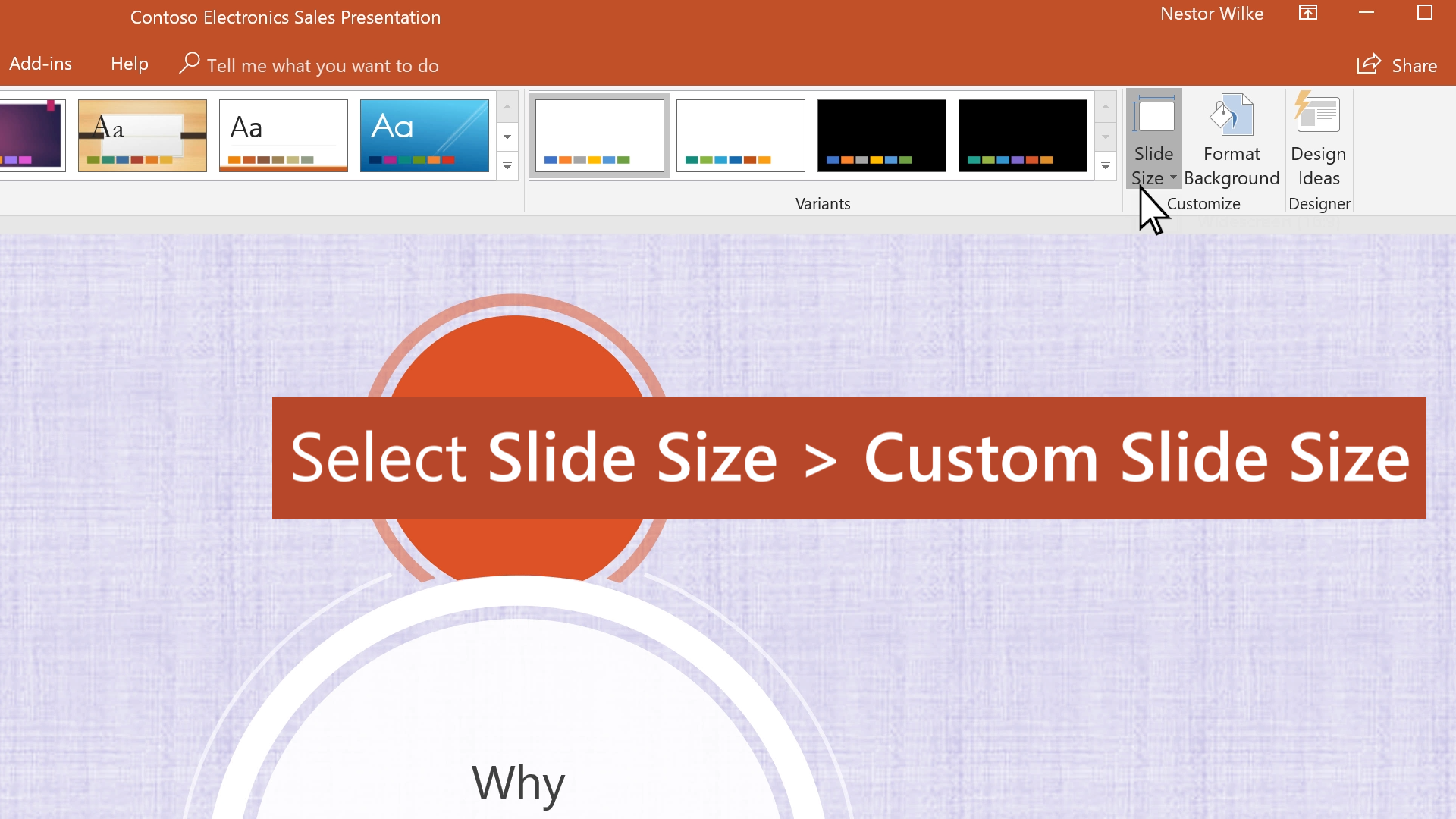Click the Nestor Wilke account name
This screenshot has height=819, width=1456.
tap(1212, 14)
